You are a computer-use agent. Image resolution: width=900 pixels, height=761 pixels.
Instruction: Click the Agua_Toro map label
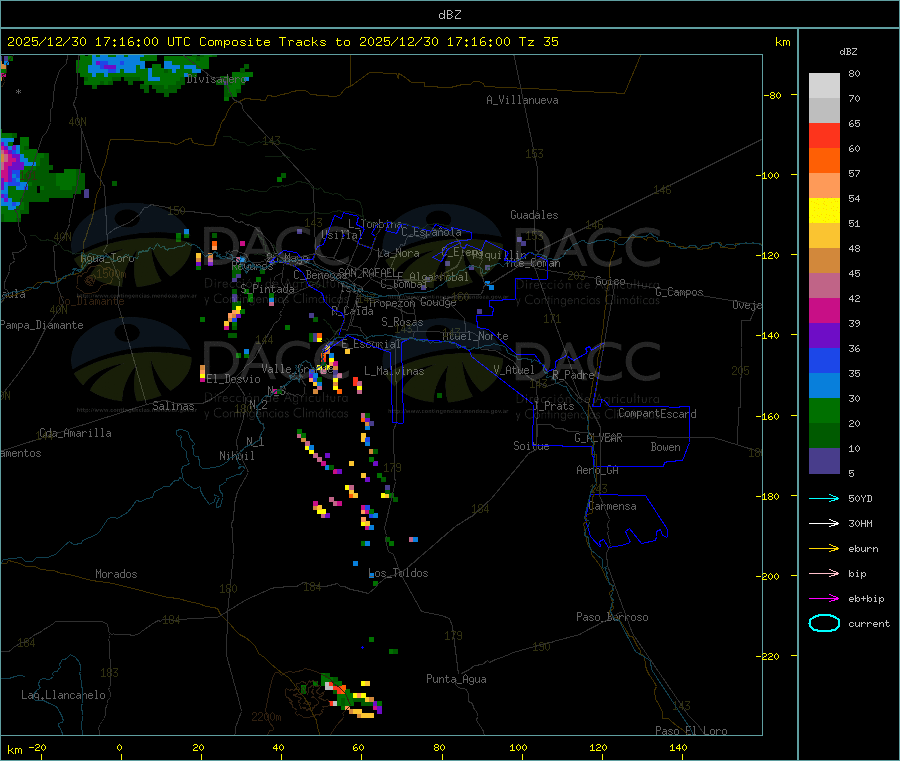point(107,258)
